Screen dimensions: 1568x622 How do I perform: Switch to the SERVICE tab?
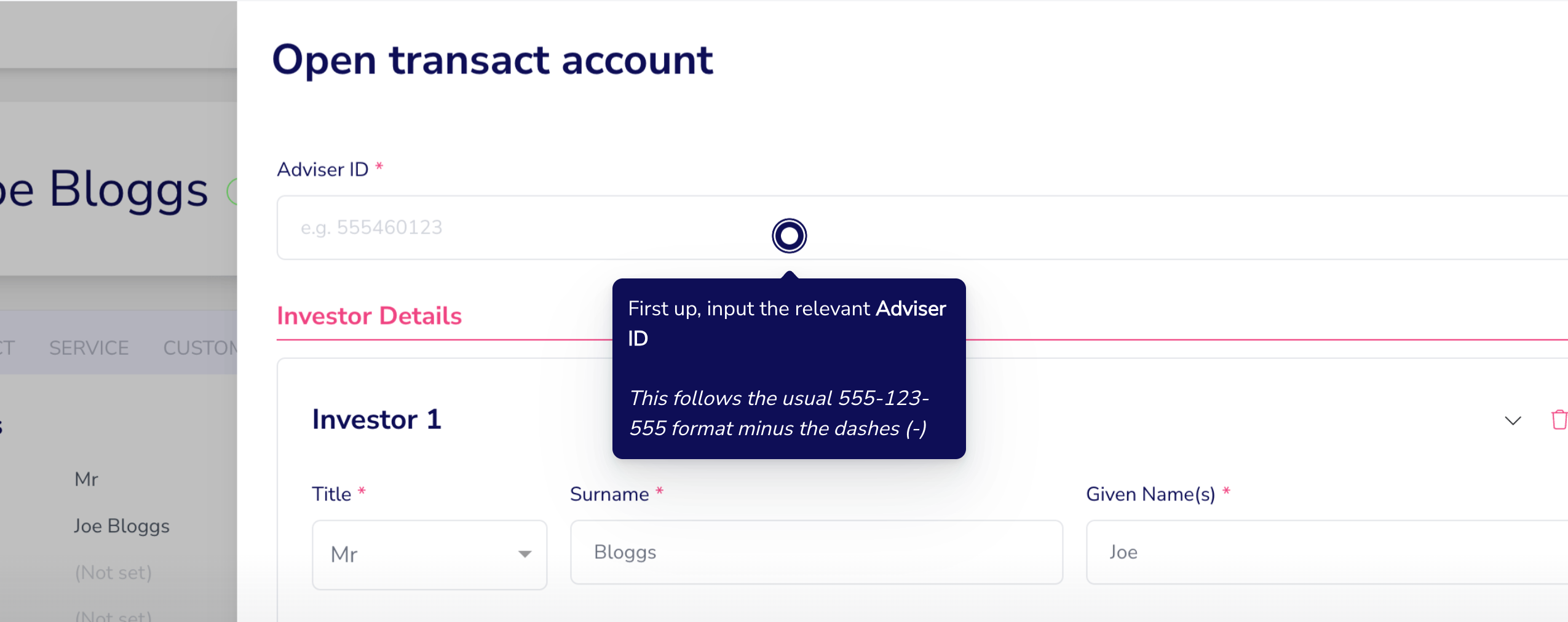coord(89,348)
